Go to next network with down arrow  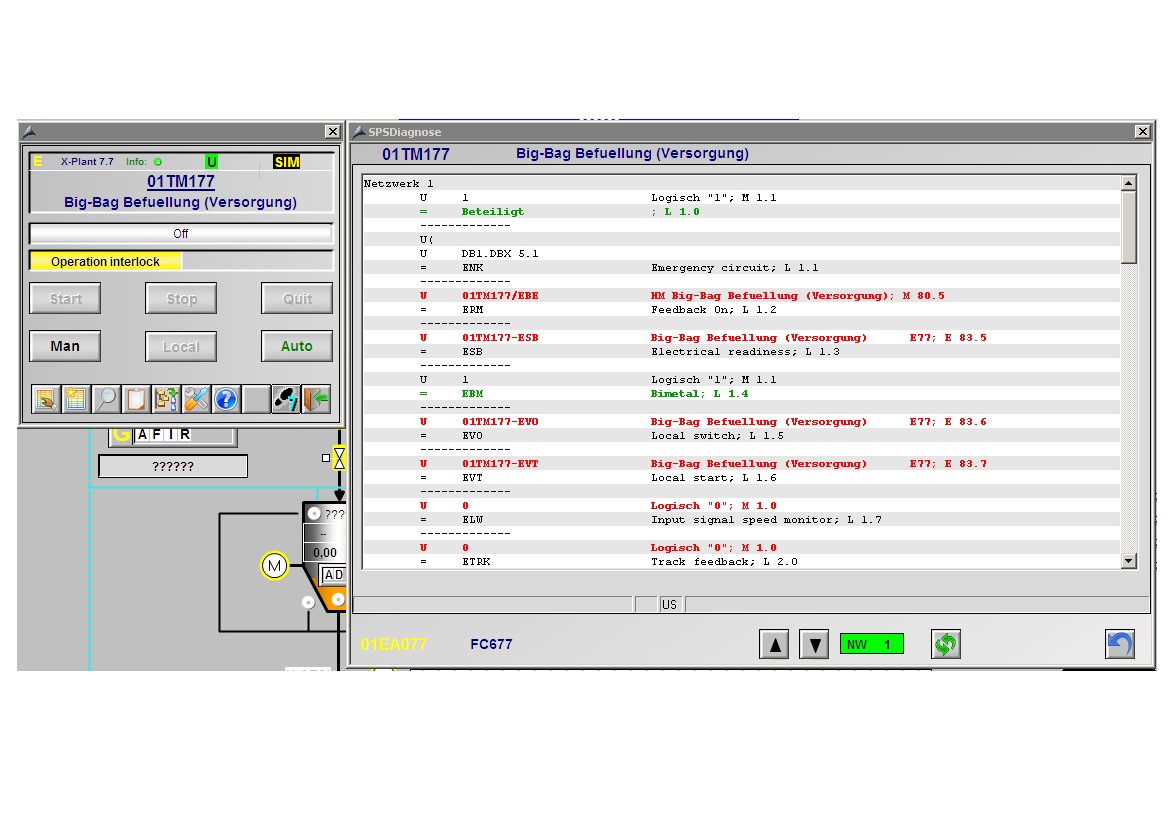click(x=815, y=645)
